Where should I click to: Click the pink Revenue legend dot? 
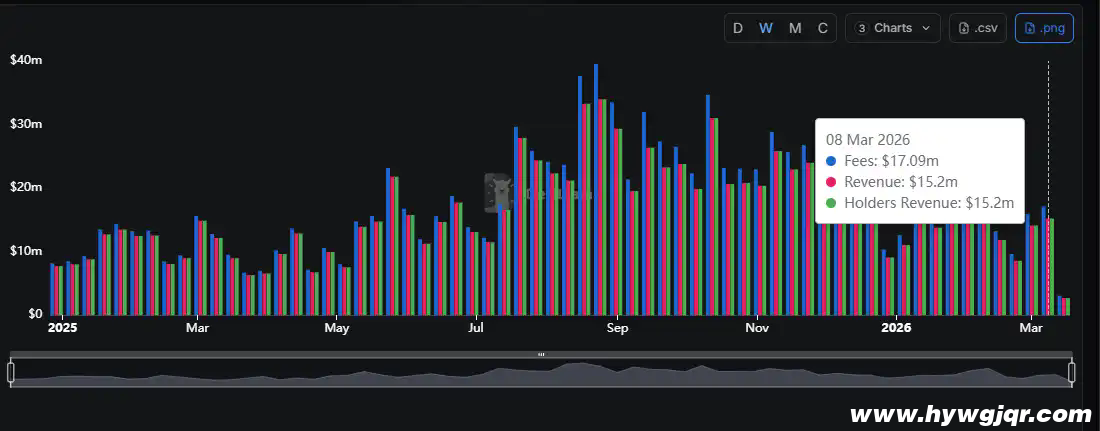click(831, 182)
